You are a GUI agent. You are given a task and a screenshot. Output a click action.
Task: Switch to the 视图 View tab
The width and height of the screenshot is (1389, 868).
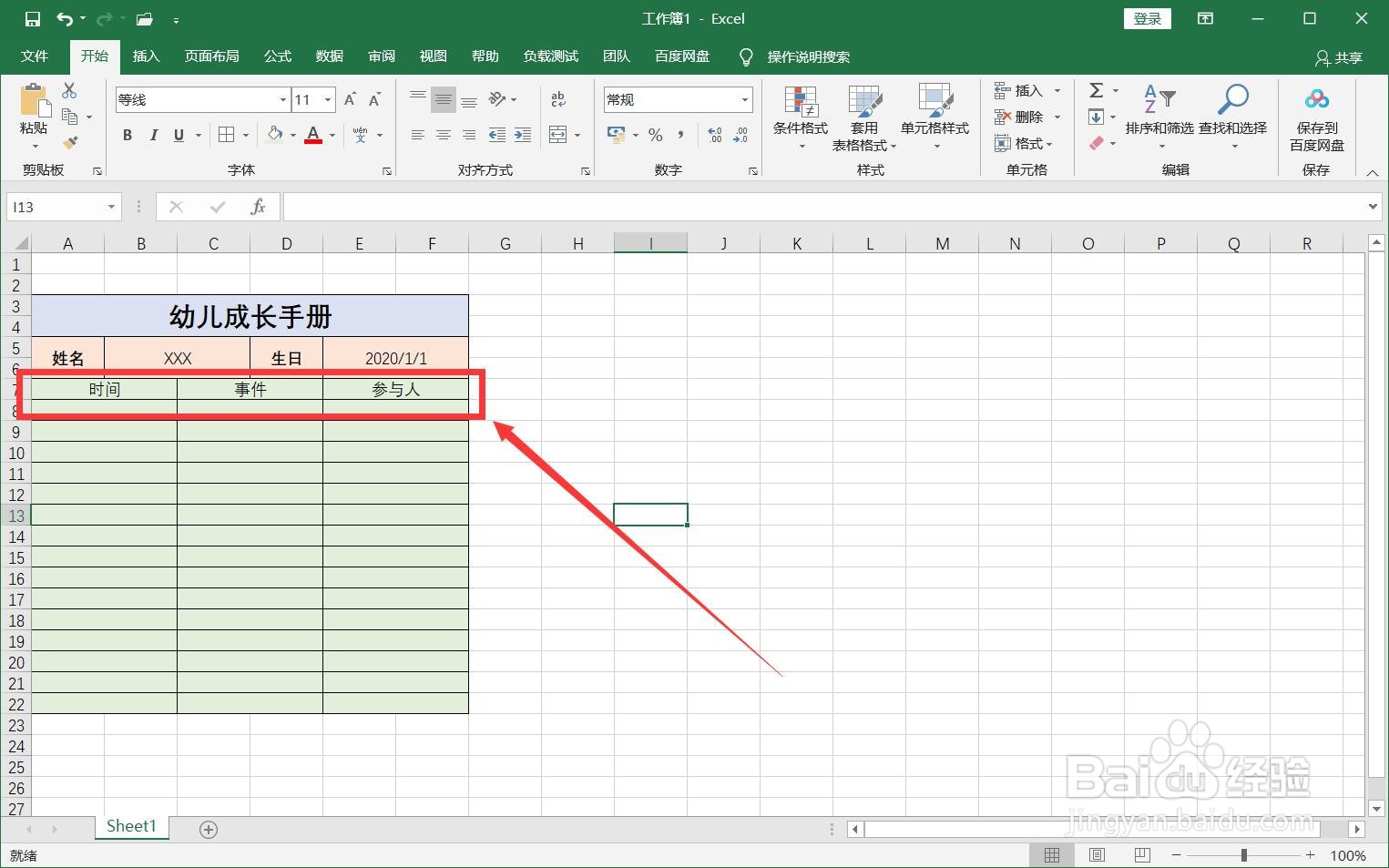click(434, 56)
